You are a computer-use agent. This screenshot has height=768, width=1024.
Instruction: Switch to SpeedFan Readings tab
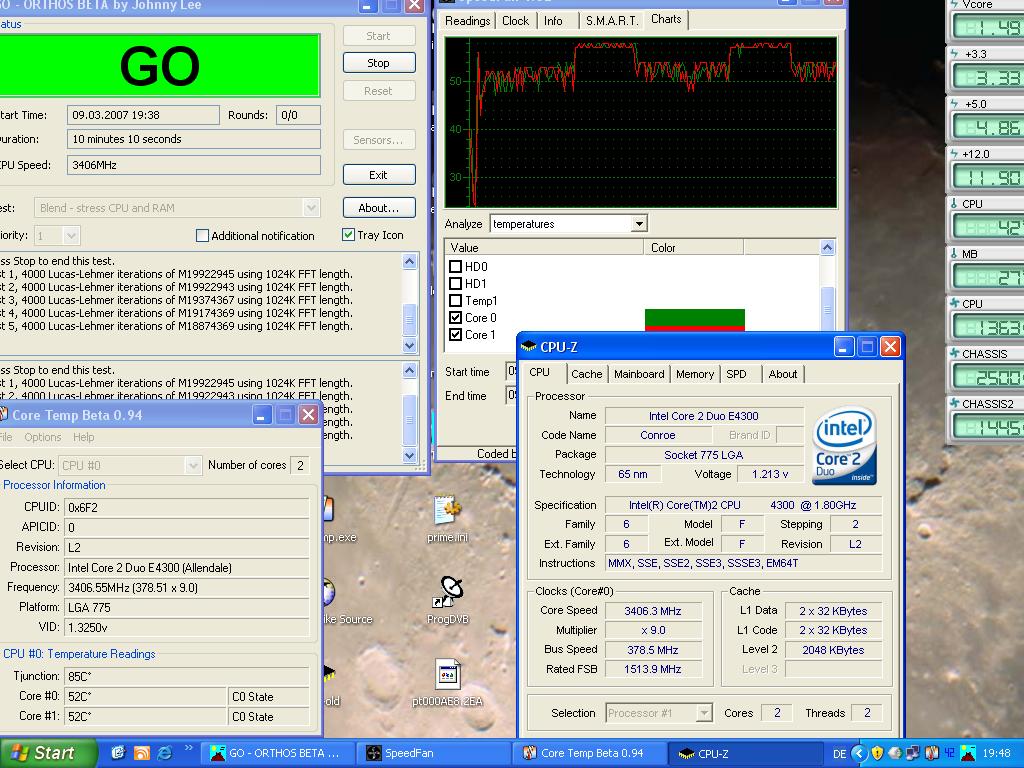coord(468,21)
